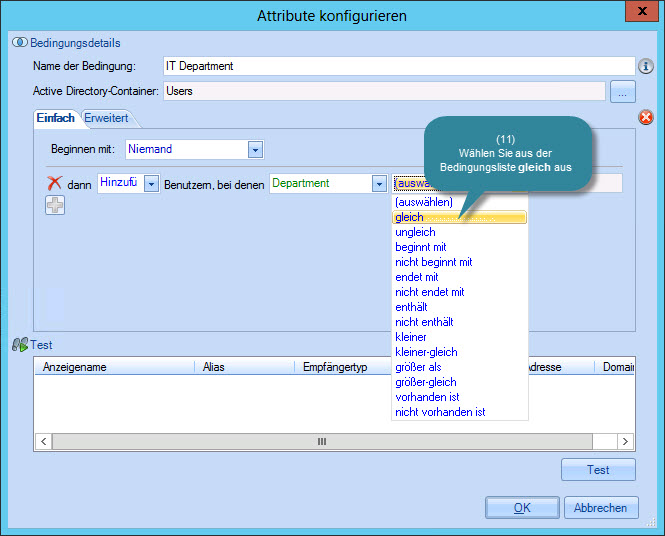The image size is (665, 536).
Task: Choose 'beginnt mit' in the list
Action: click(460, 247)
